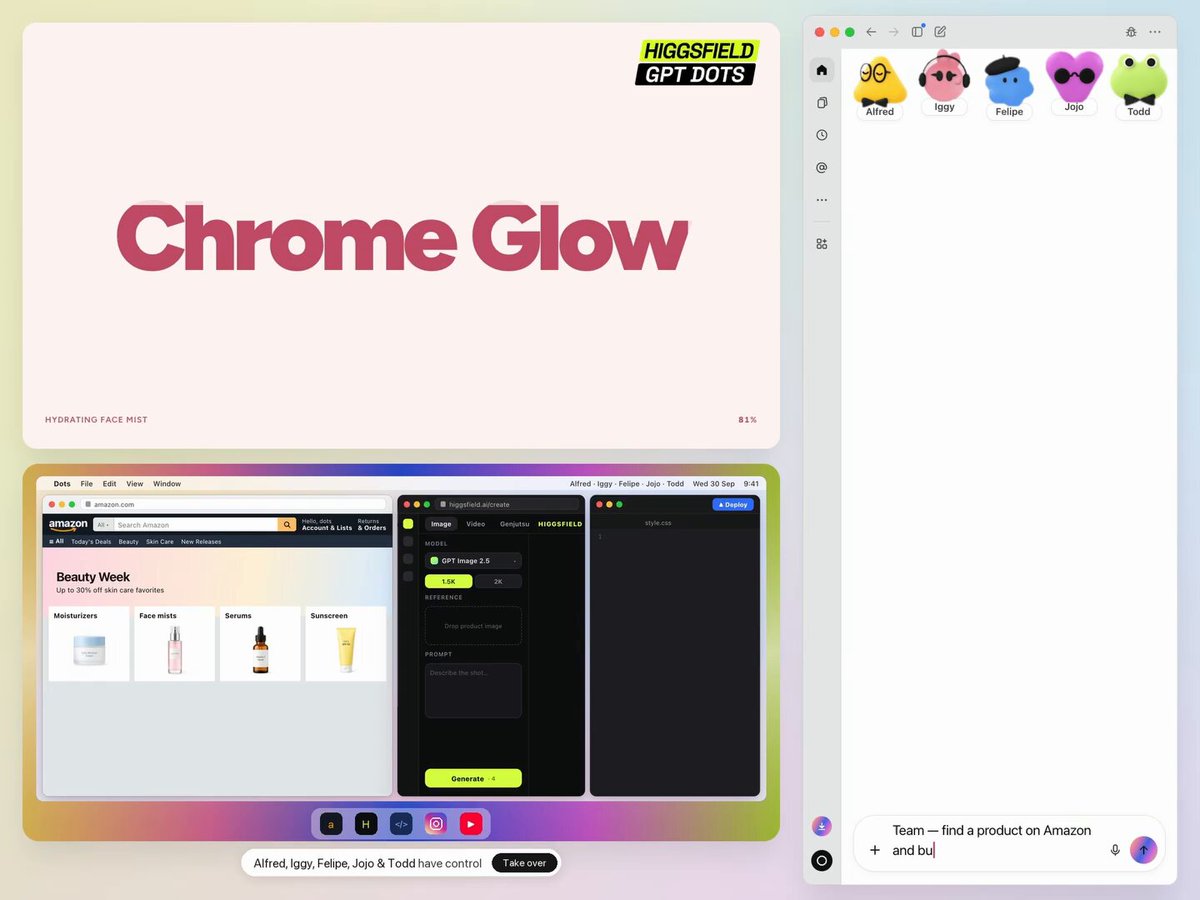Open the sidebar's three-dot more menu
The width and height of the screenshot is (1200, 900).
pos(822,200)
